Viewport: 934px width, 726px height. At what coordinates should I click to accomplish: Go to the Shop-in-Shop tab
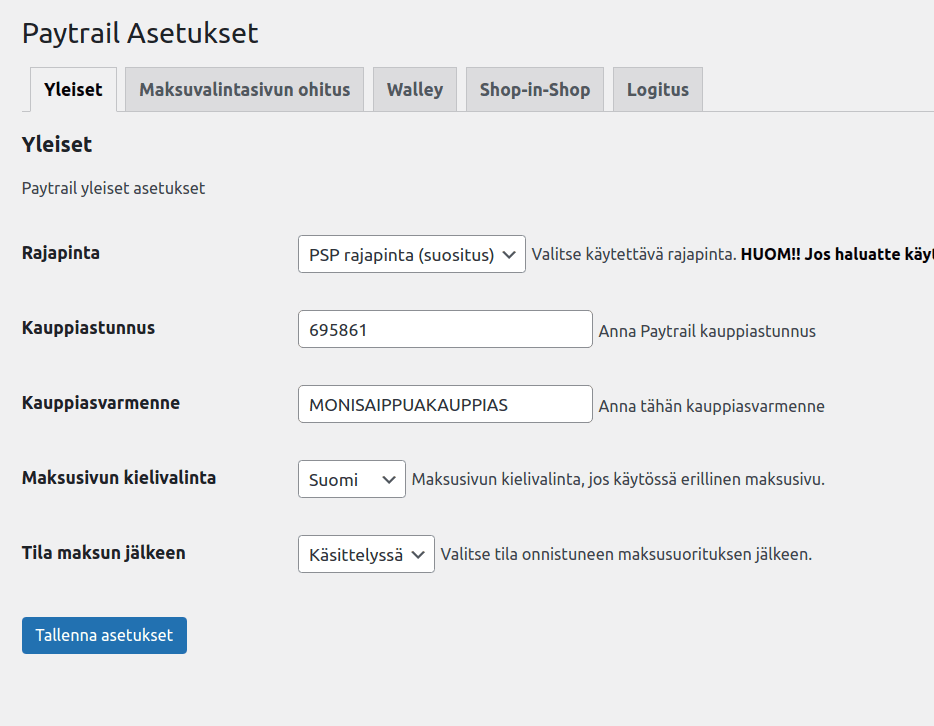[534, 90]
